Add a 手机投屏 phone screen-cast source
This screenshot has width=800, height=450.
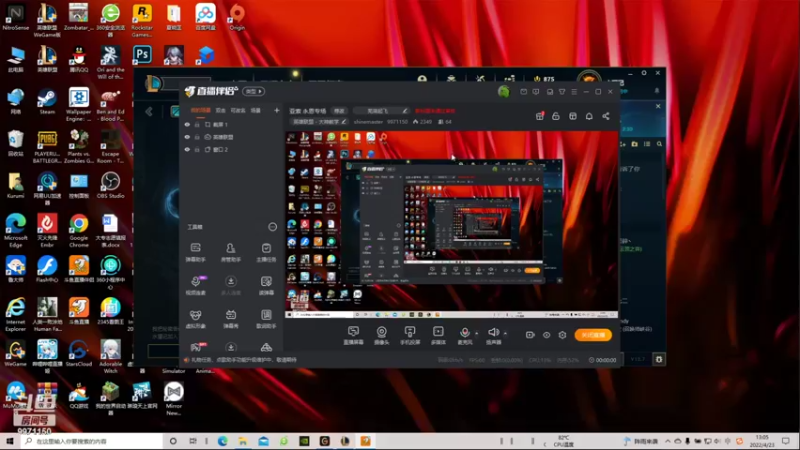pos(410,335)
